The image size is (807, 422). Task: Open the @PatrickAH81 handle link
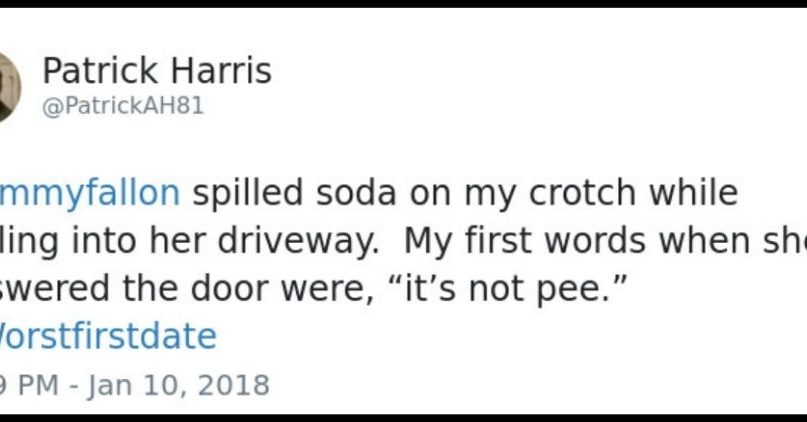pos(123,106)
